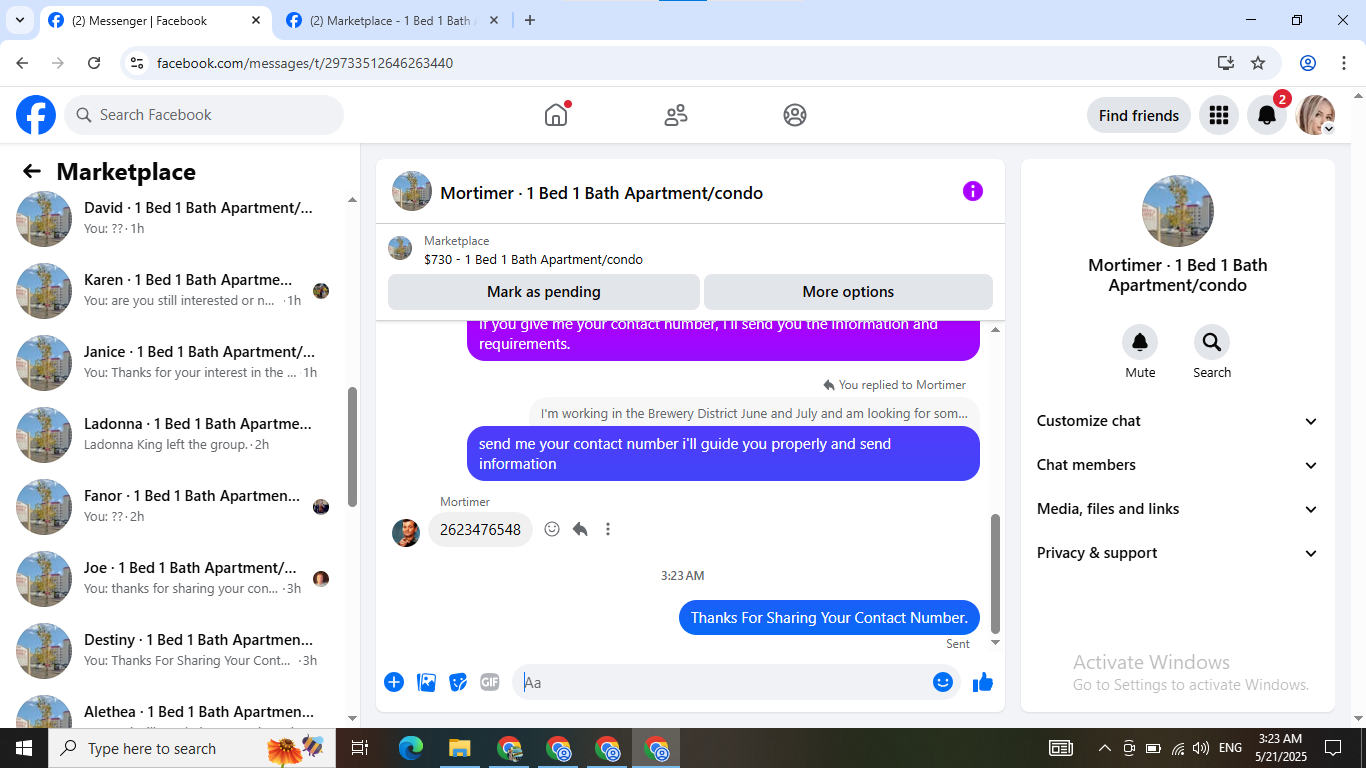Go back using the Marketplace back arrow
Viewport: 1366px width, 768px height.
[32, 172]
